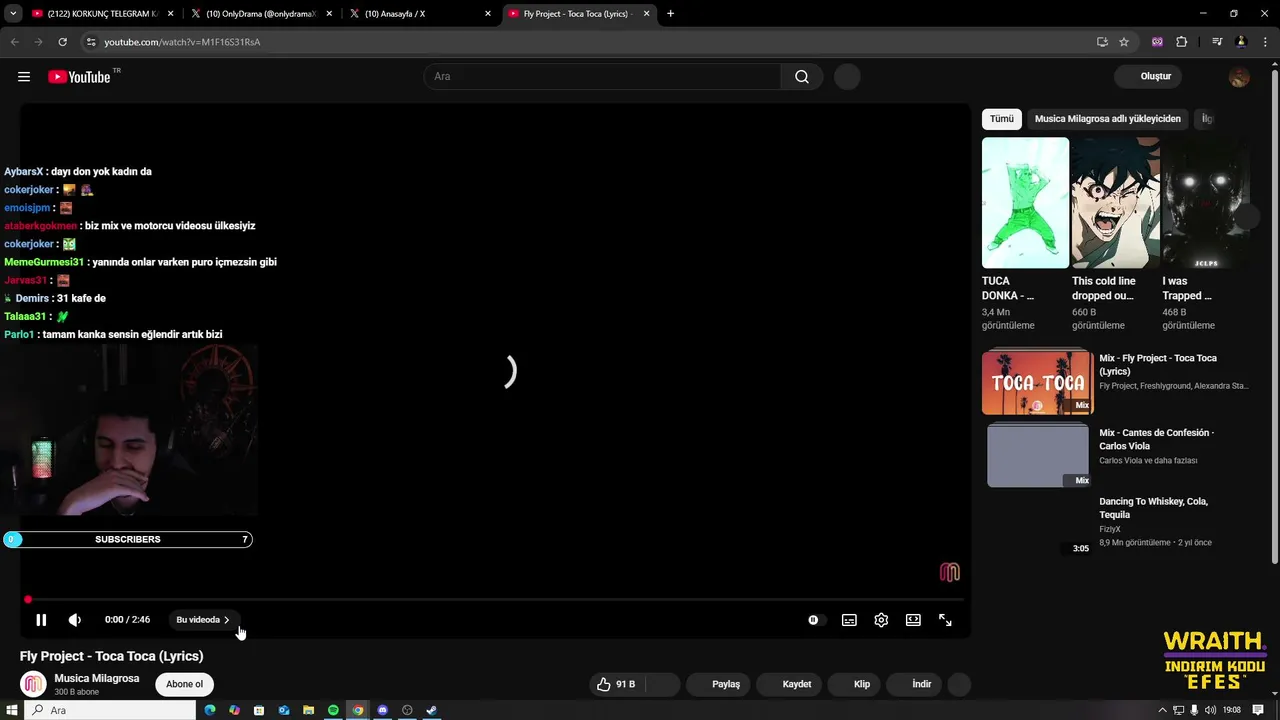The width and height of the screenshot is (1280, 720).
Task: Expand the system tray hidden icons chevron
Action: click(1162, 710)
